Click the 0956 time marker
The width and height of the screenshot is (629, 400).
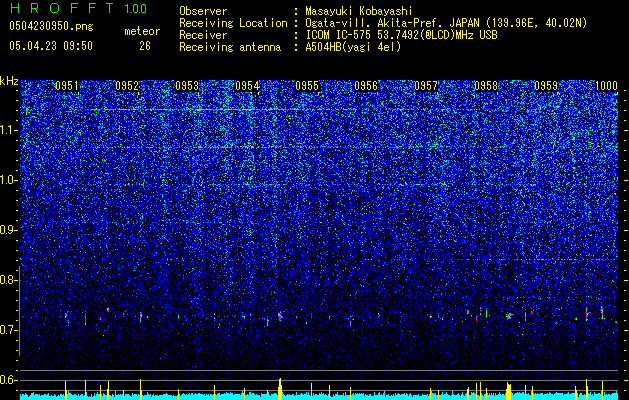[366, 86]
